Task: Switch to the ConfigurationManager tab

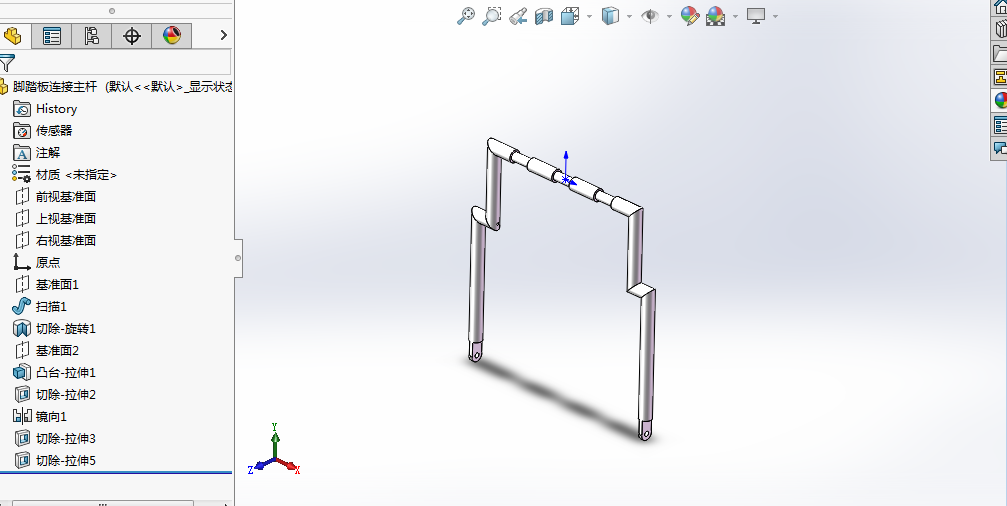Action: [x=91, y=35]
